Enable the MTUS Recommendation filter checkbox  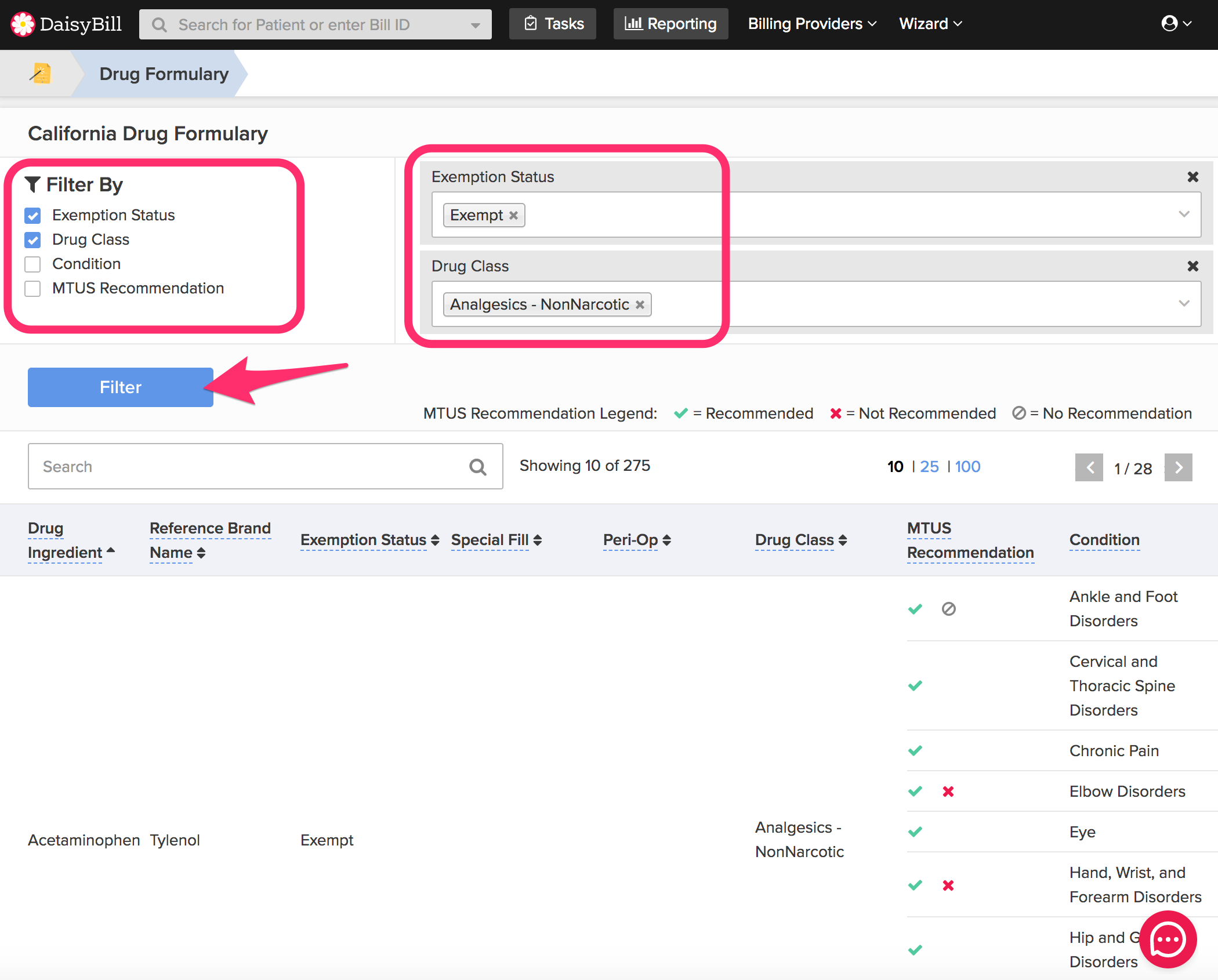coord(33,289)
